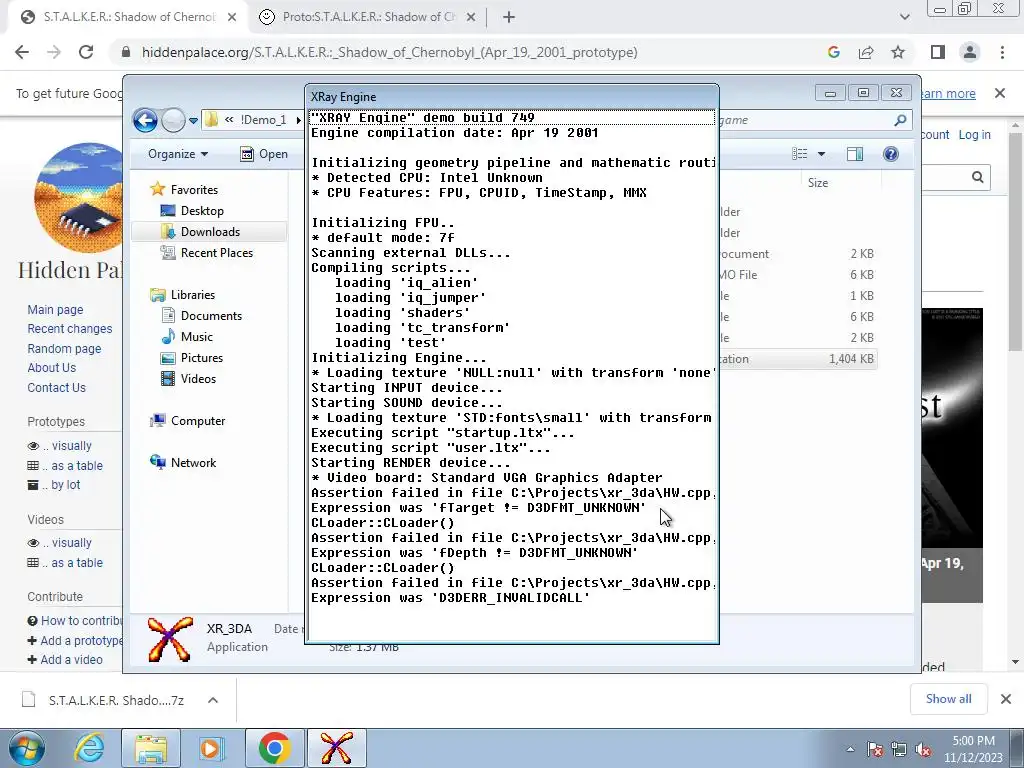Click the Hidden Palace search magnifier

click(x=977, y=177)
